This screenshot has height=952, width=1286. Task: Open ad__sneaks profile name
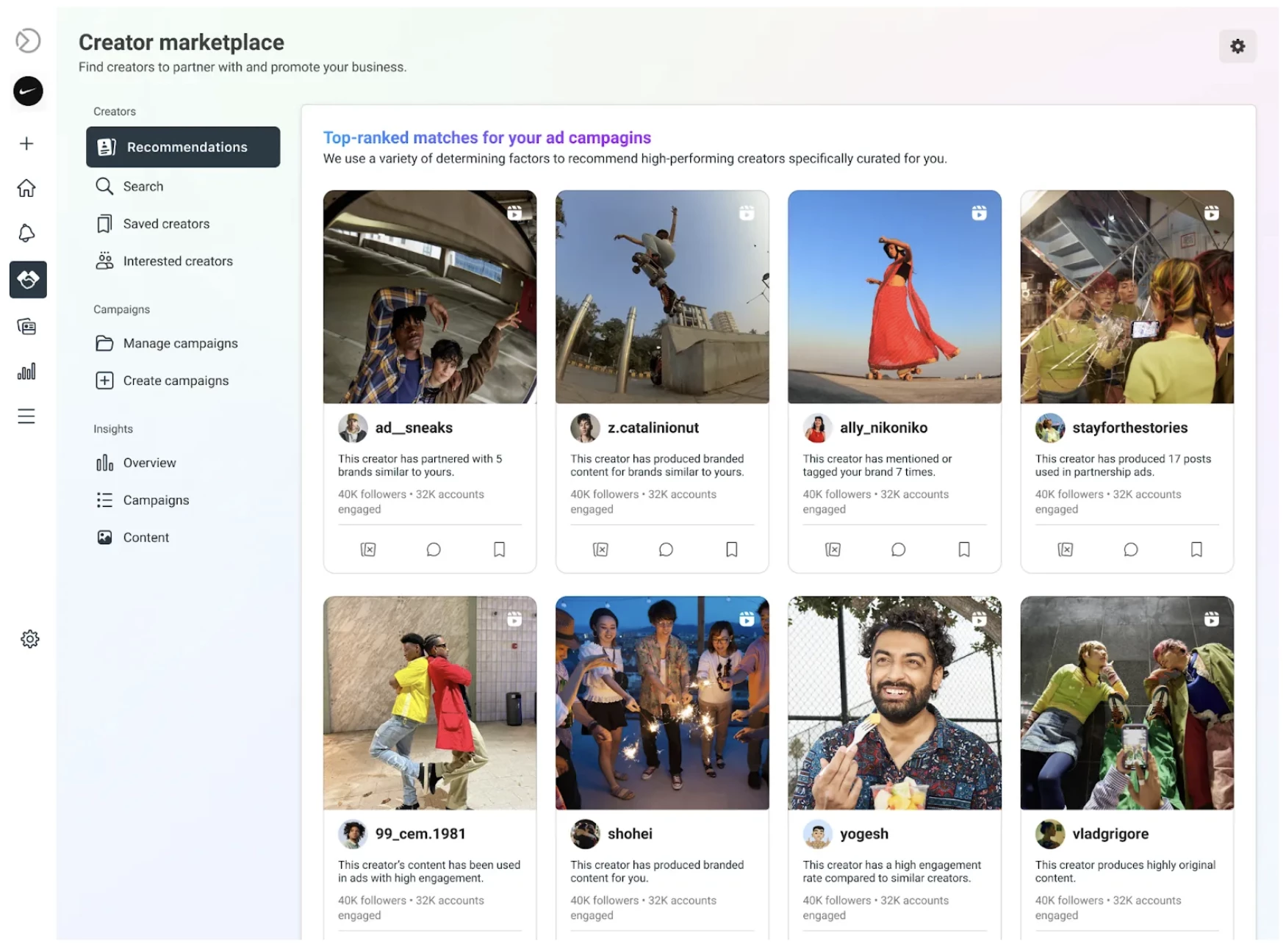pyautogui.click(x=414, y=428)
